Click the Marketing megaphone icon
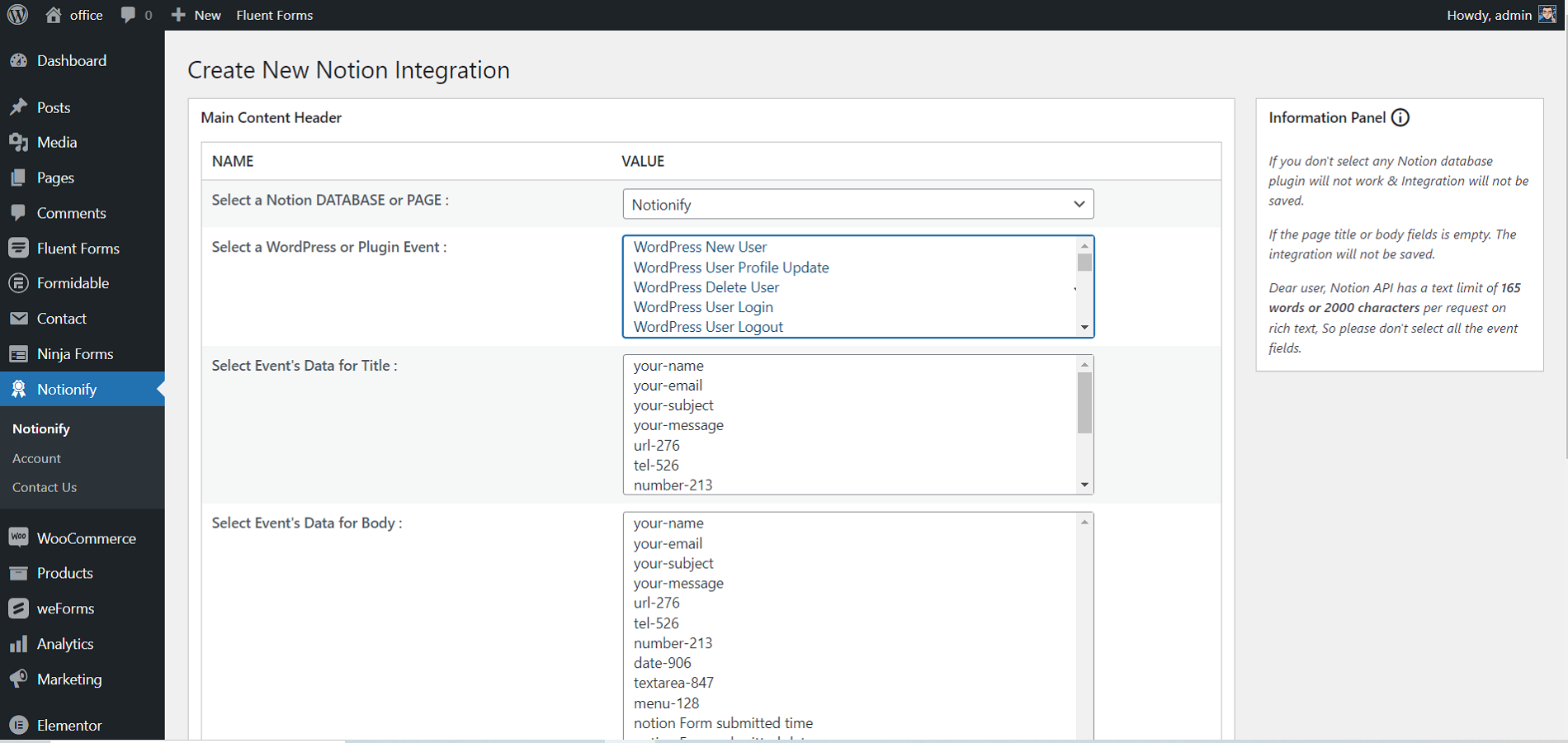Image resolution: width=1568 pixels, height=743 pixels. point(18,679)
